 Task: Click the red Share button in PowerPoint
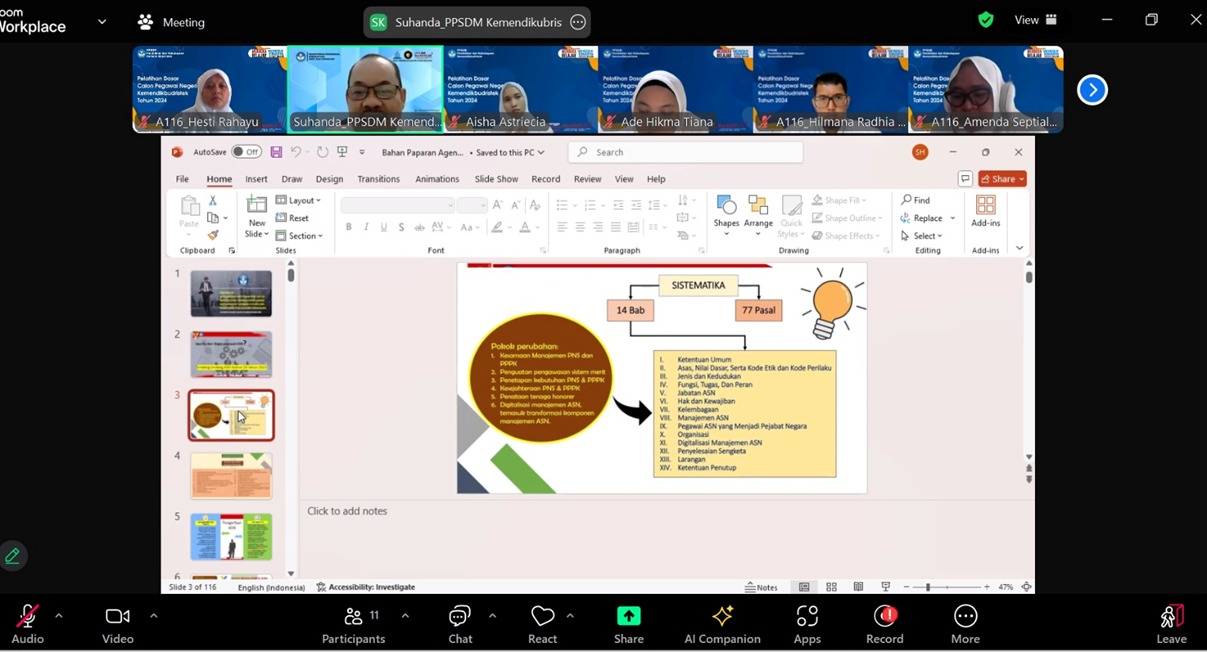(x=1003, y=179)
